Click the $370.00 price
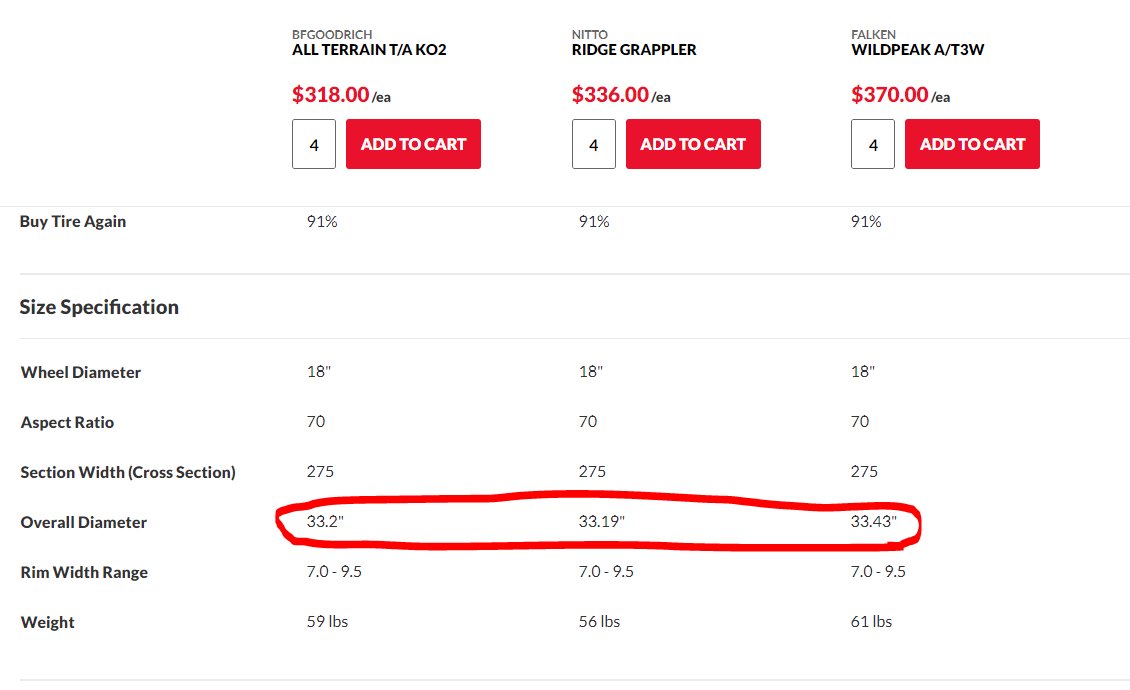 click(x=890, y=94)
